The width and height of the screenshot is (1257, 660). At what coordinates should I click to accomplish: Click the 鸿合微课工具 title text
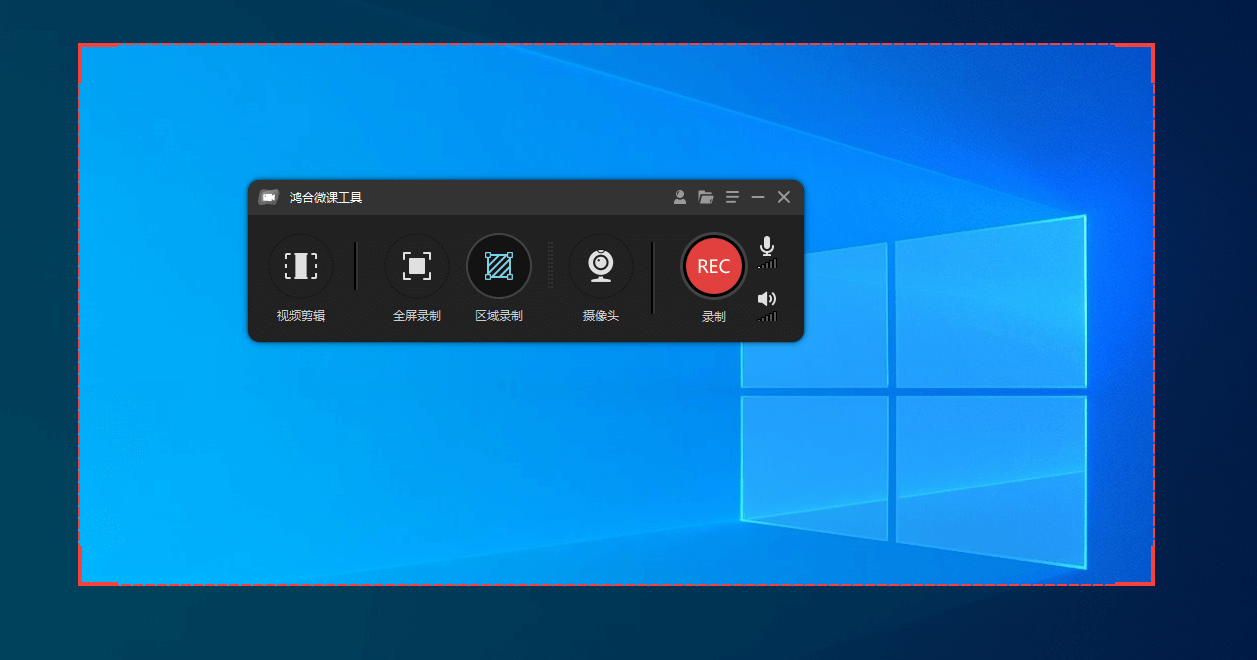[326, 198]
